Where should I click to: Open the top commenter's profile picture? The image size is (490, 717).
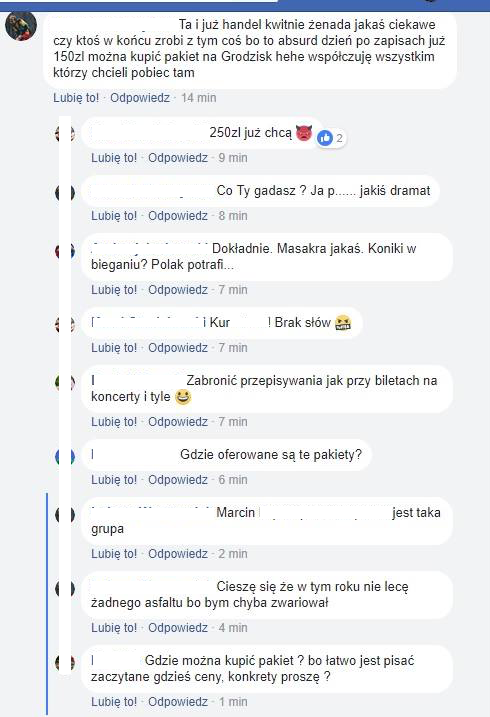point(21,27)
